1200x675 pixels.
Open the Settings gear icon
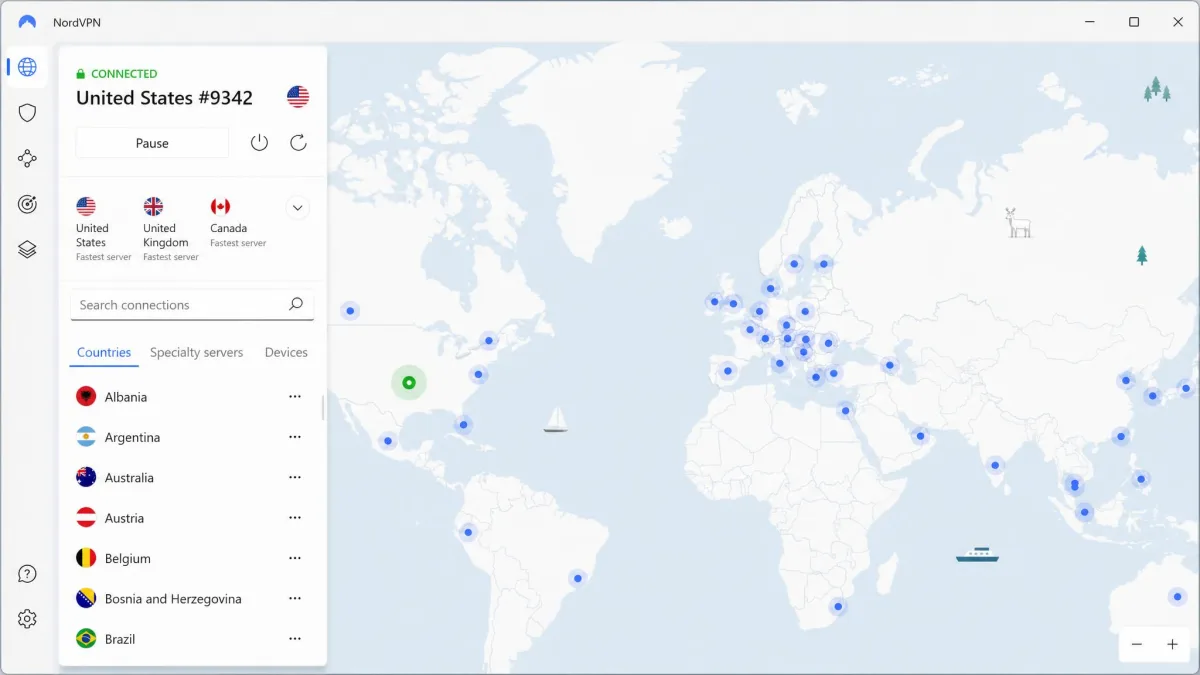(x=27, y=619)
